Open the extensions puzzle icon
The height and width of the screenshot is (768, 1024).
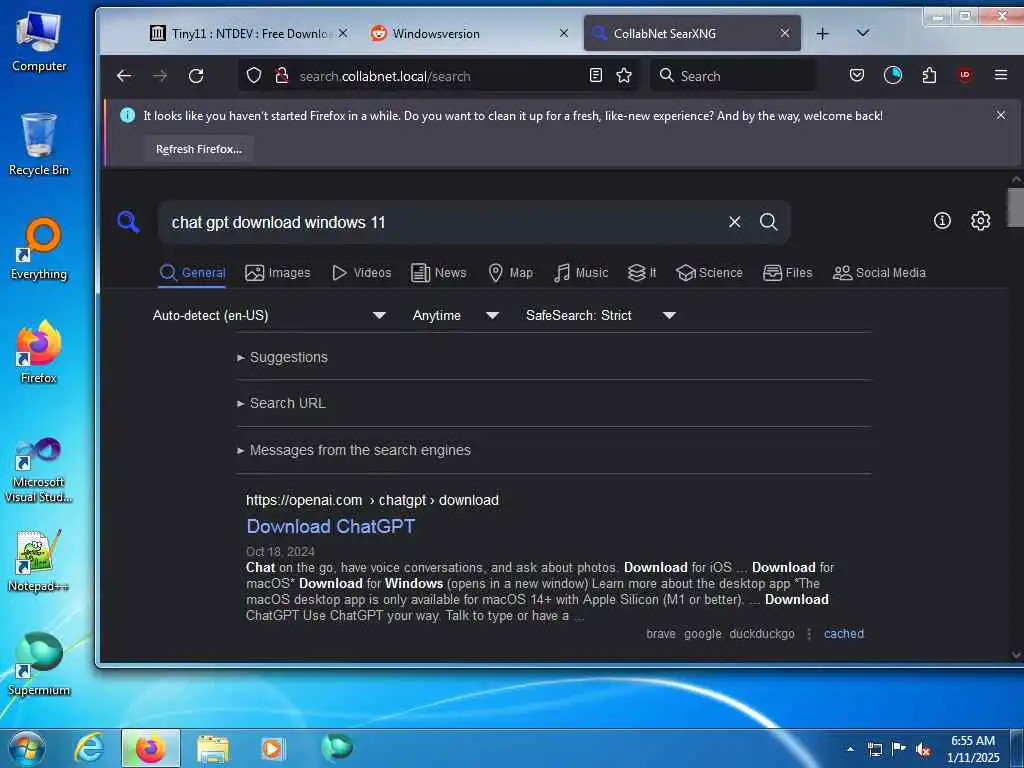(929, 76)
